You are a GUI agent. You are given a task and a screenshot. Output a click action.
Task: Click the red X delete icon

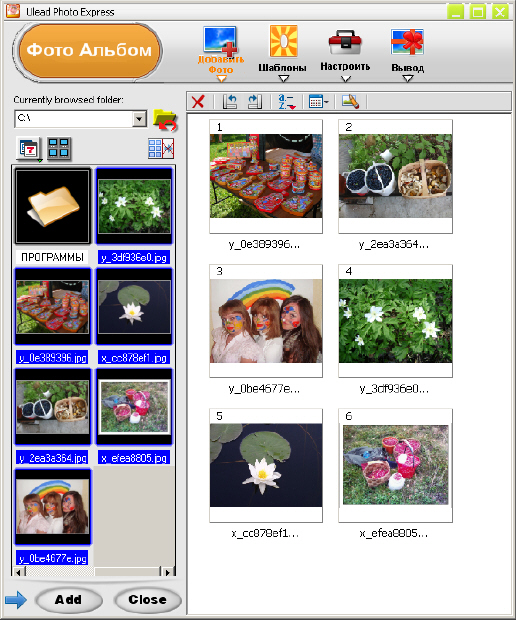(x=198, y=102)
